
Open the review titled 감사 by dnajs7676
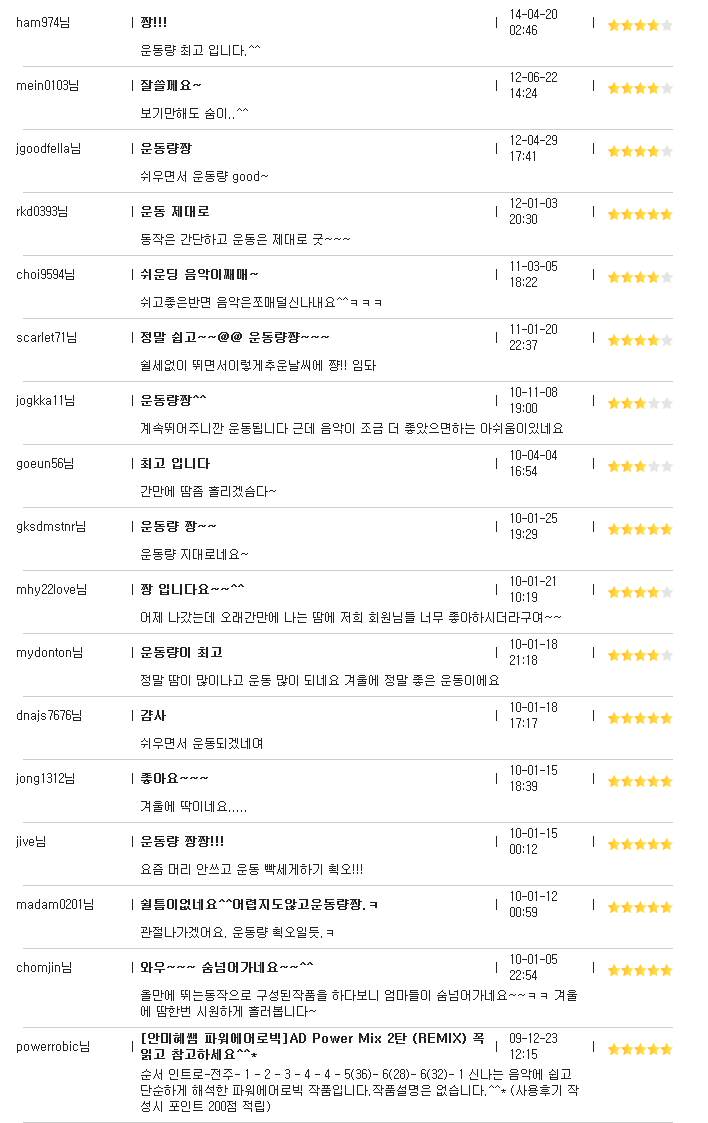153,715
